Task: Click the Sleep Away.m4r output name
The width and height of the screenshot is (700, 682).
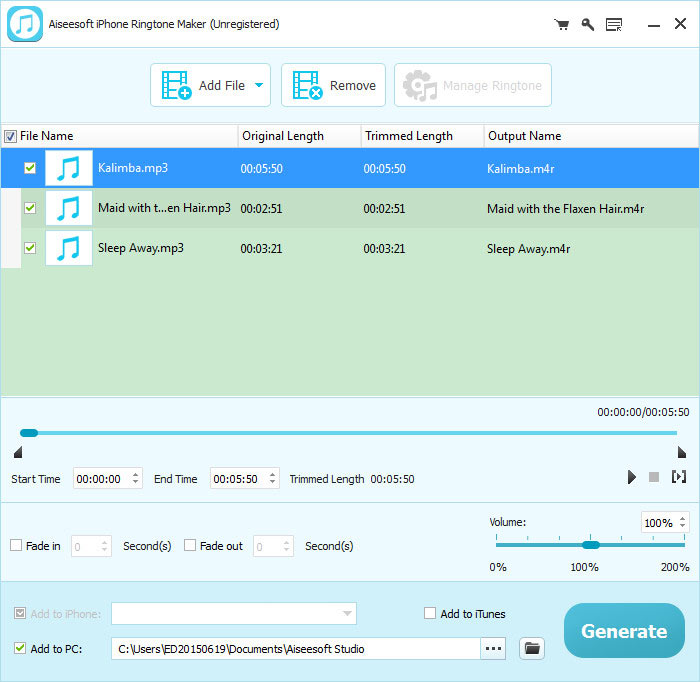Action: (529, 249)
